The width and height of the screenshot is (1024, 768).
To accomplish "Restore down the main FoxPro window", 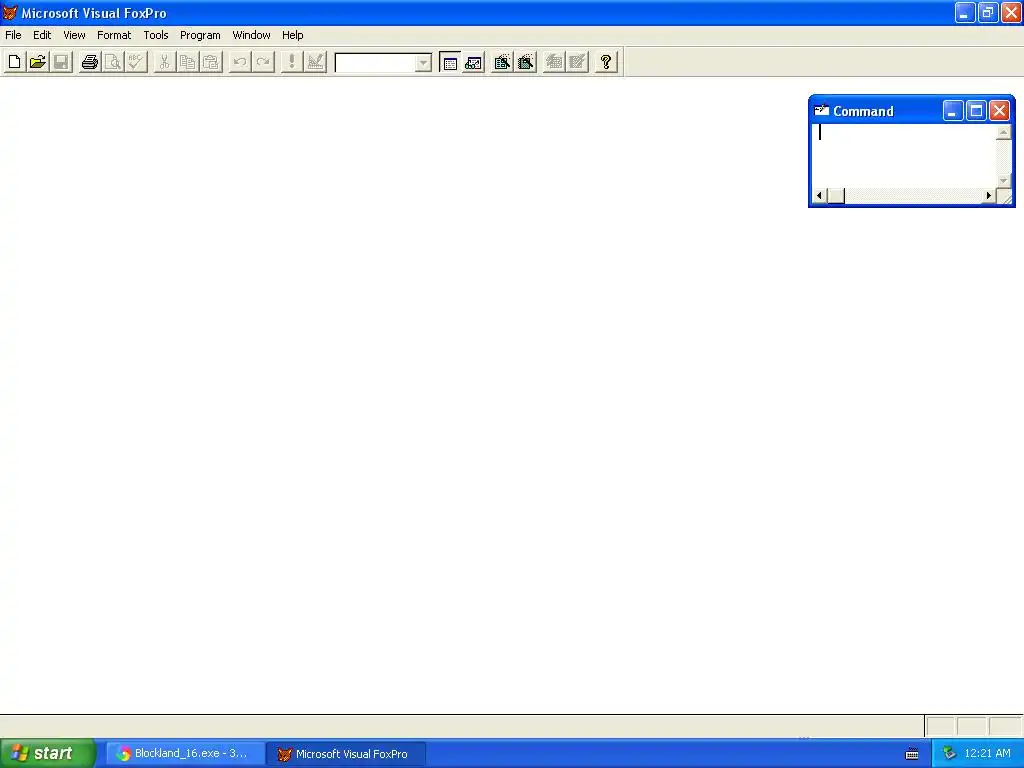I will point(987,12).
